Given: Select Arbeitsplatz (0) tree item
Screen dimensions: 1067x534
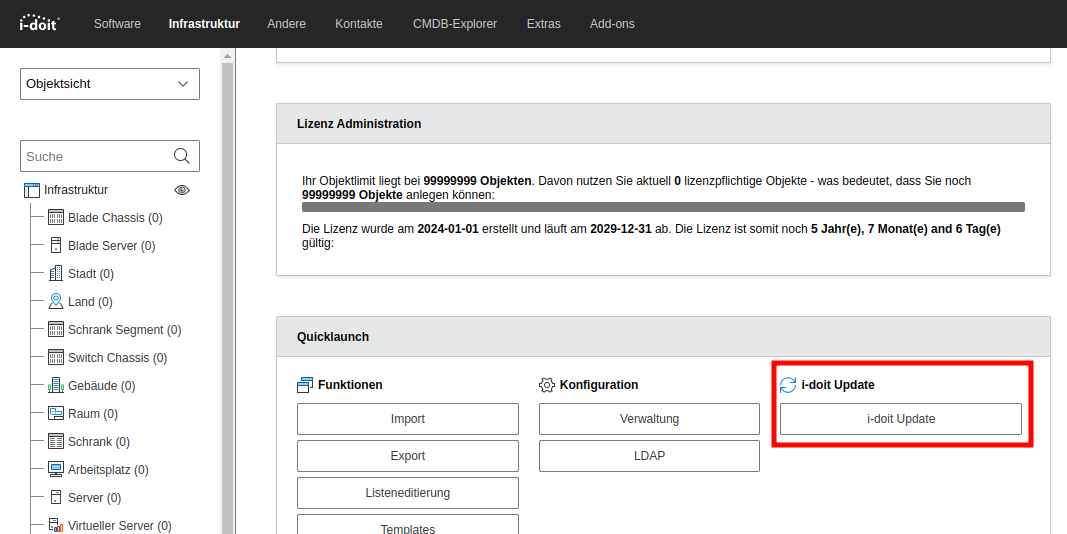Looking at the screenshot, I should (108, 469).
